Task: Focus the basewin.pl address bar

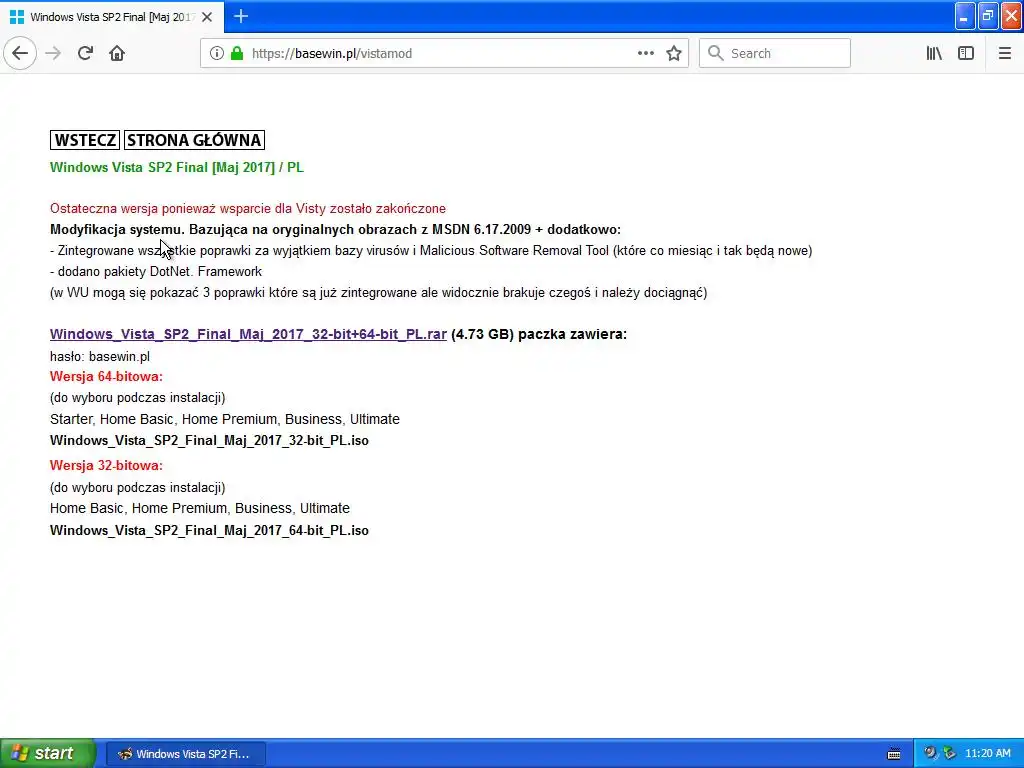Action: pyautogui.click(x=444, y=53)
